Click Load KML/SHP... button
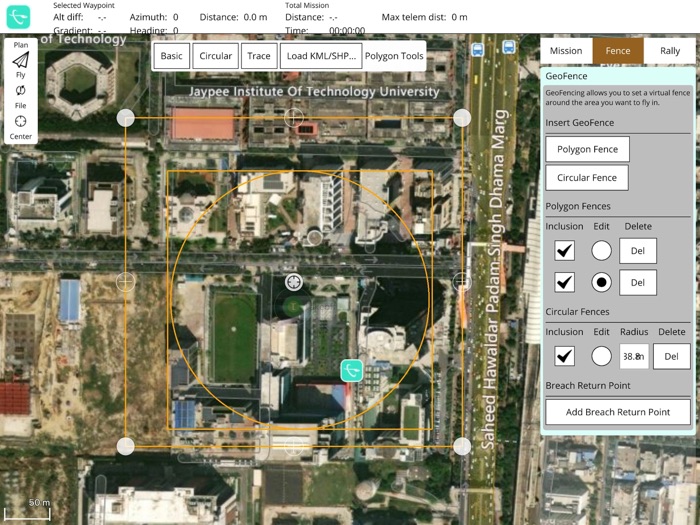This screenshot has width=700, height=525. pyautogui.click(x=321, y=56)
